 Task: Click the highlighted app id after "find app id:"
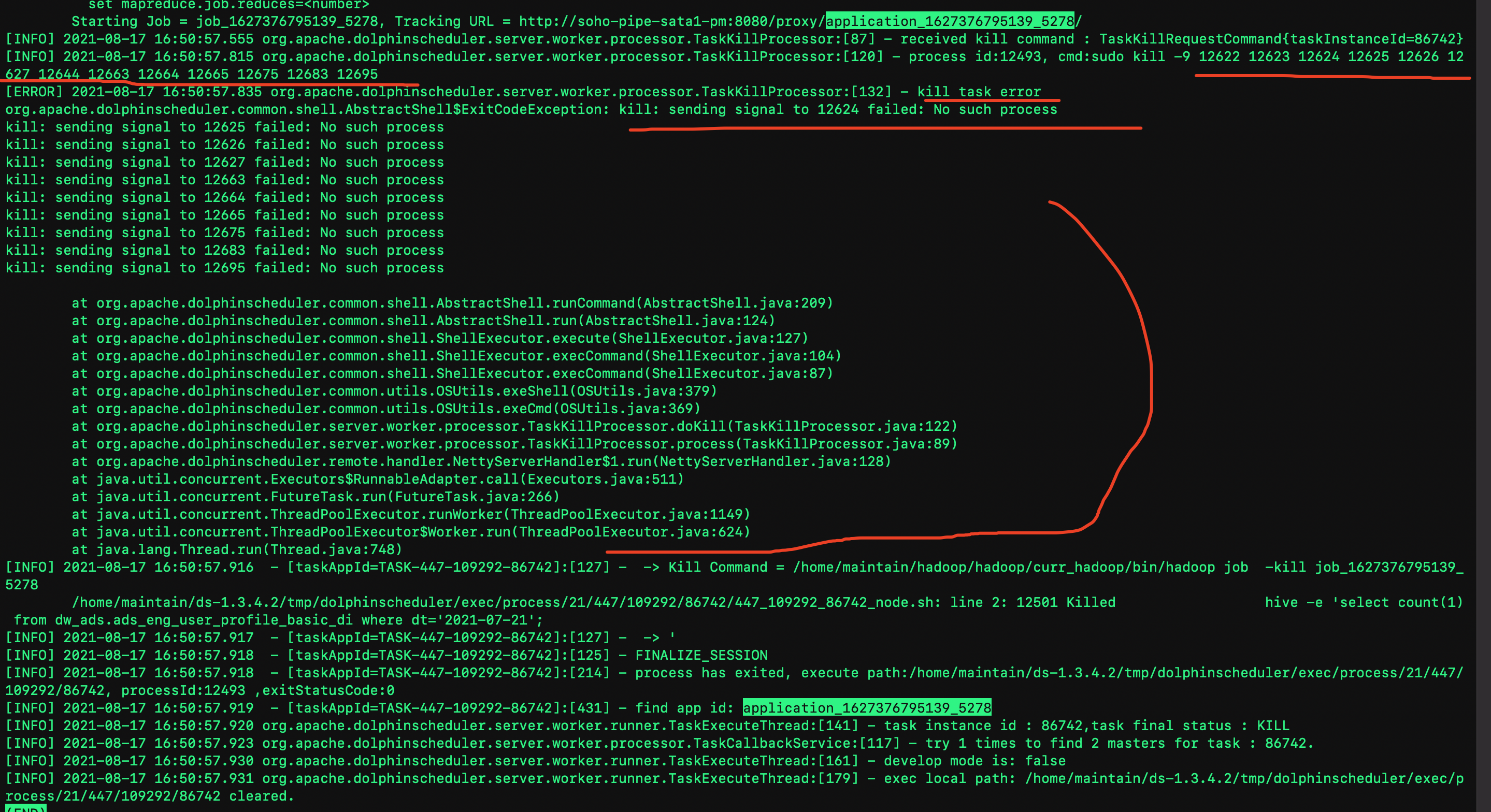point(867,708)
